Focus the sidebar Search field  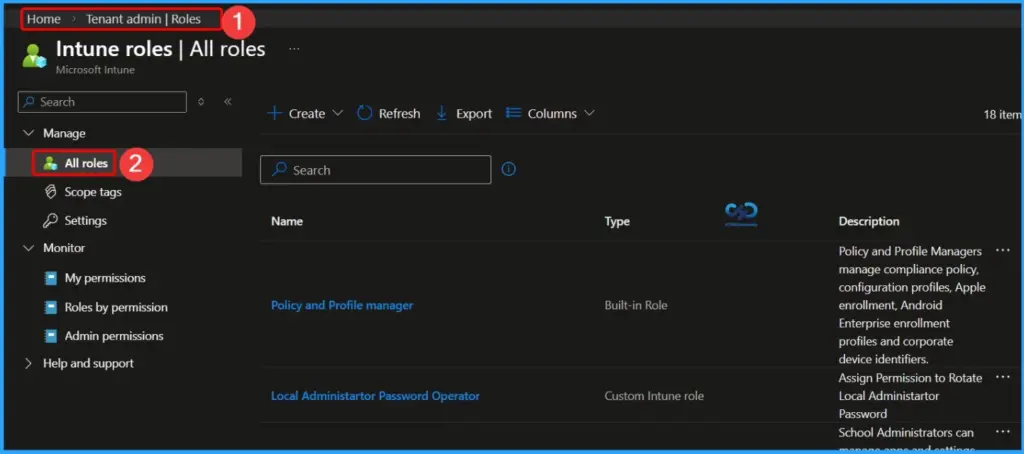tap(102, 102)
